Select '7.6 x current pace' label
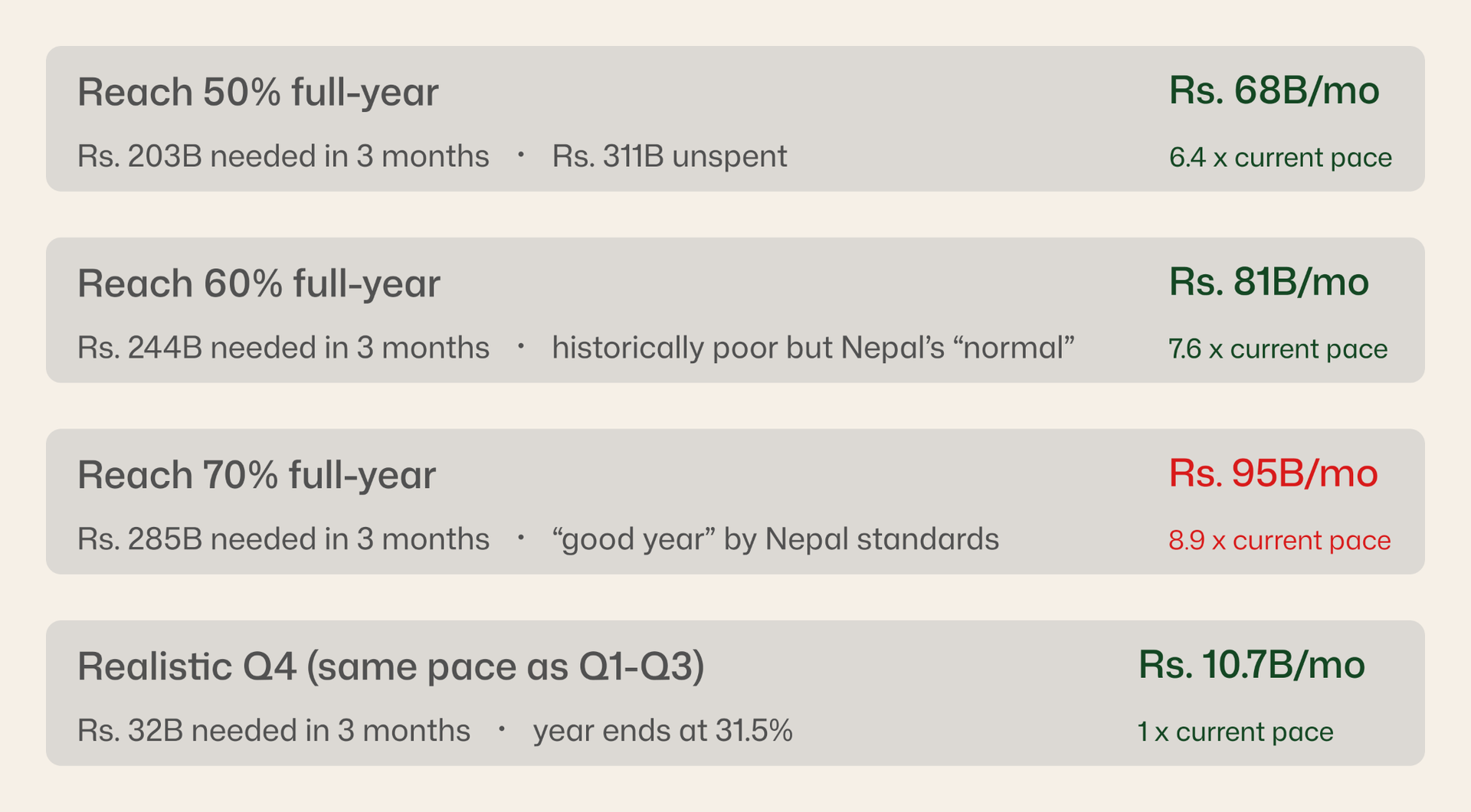The width and height of the screenshot is (1471, 812). point(1277,349)
